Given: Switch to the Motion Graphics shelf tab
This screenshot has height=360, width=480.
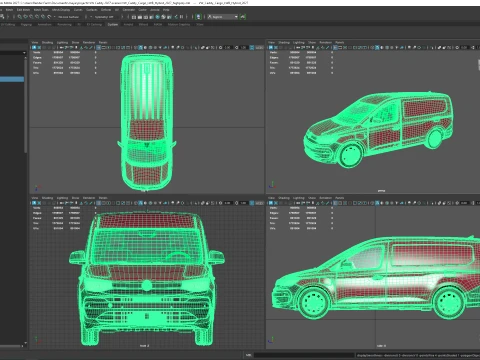Looking at the screenshot, I should [179, 24].
